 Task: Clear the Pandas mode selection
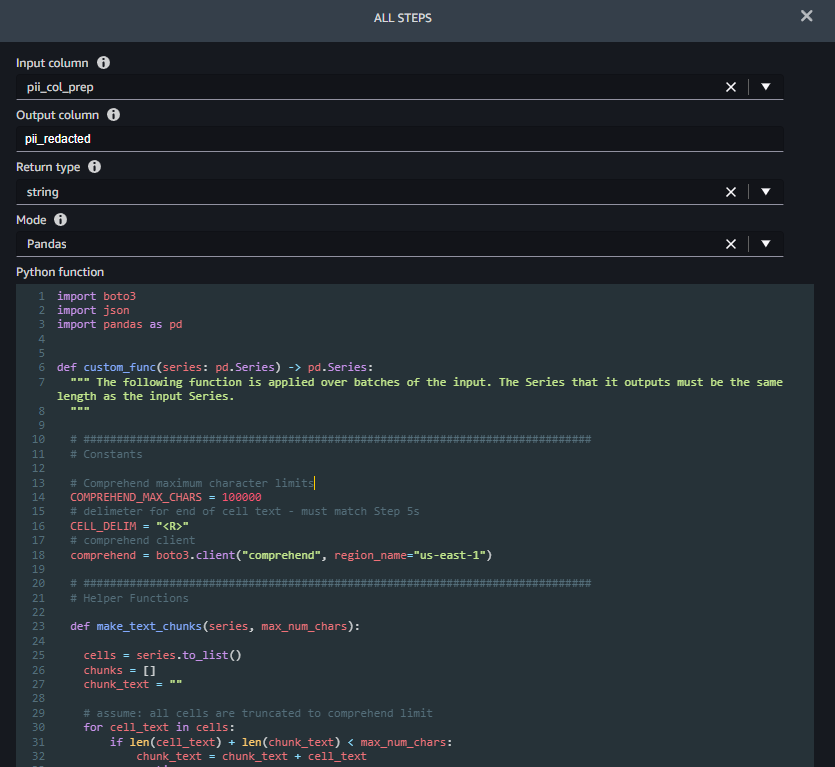[x=731, y=243]
